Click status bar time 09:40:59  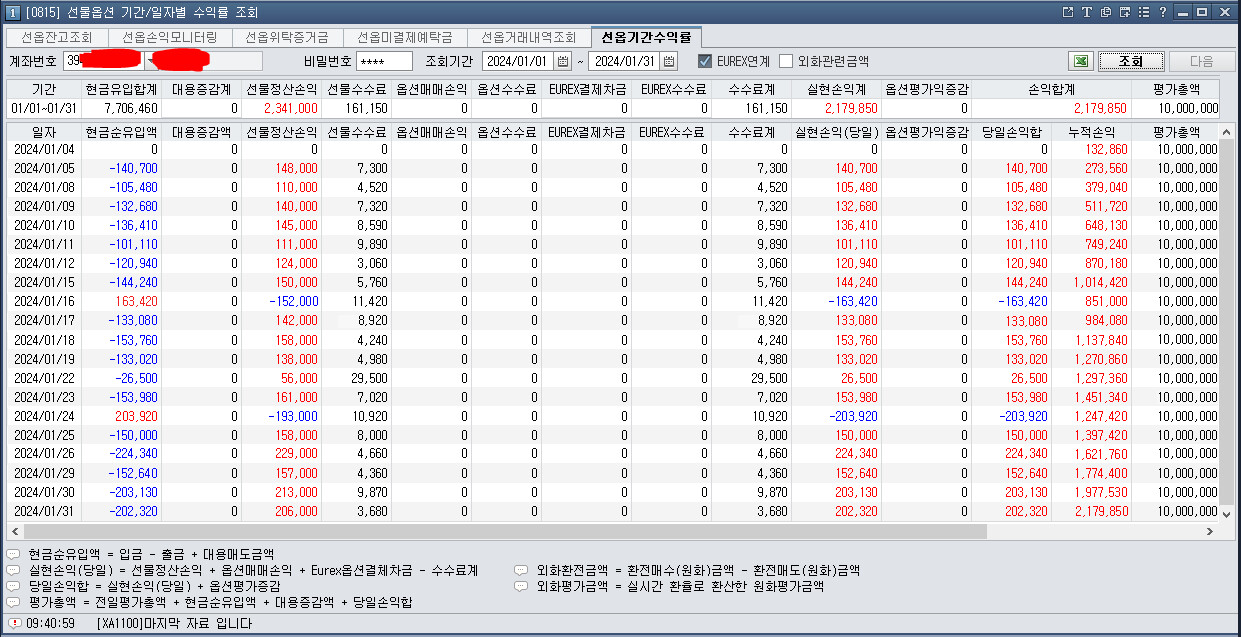[x=51, y=623]
